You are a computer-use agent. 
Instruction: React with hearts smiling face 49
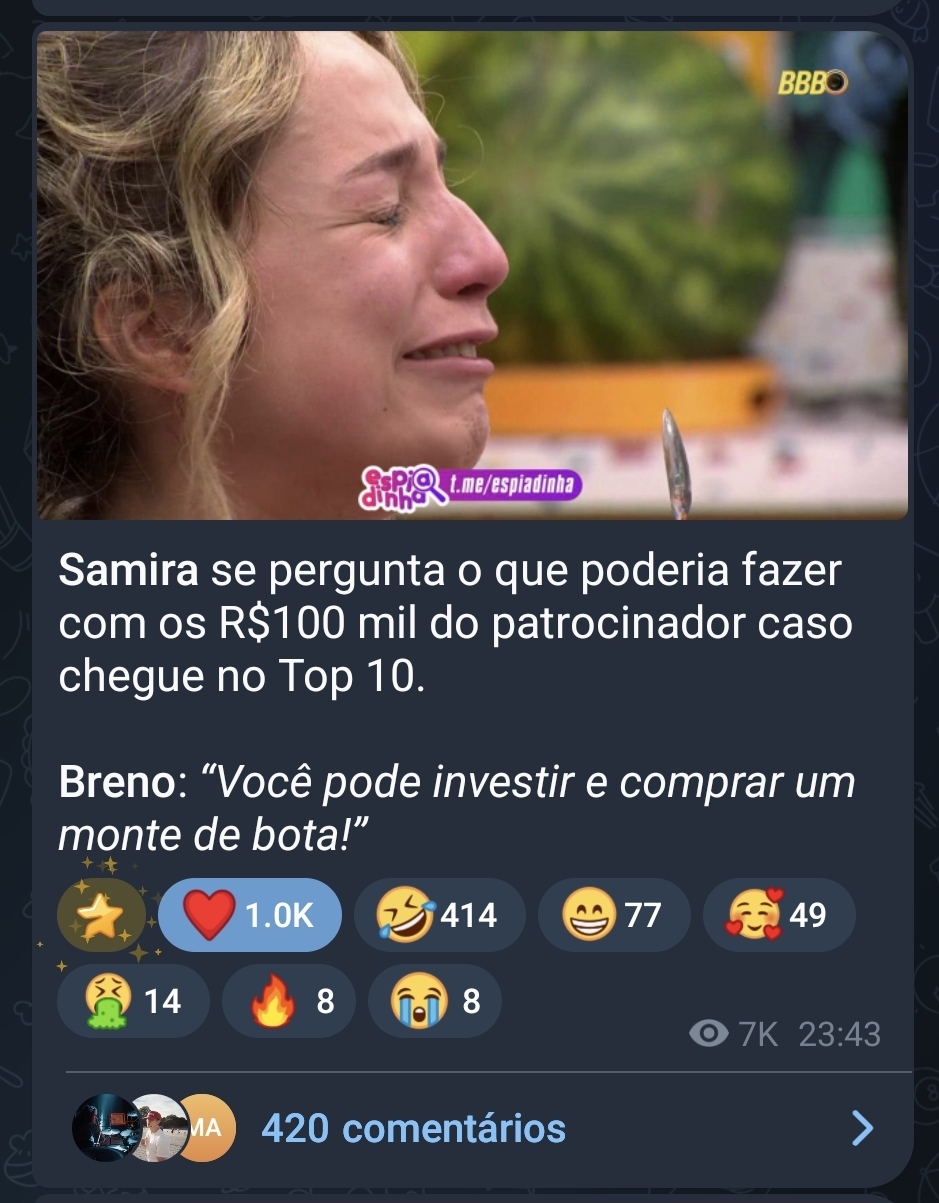pos(779,915)
